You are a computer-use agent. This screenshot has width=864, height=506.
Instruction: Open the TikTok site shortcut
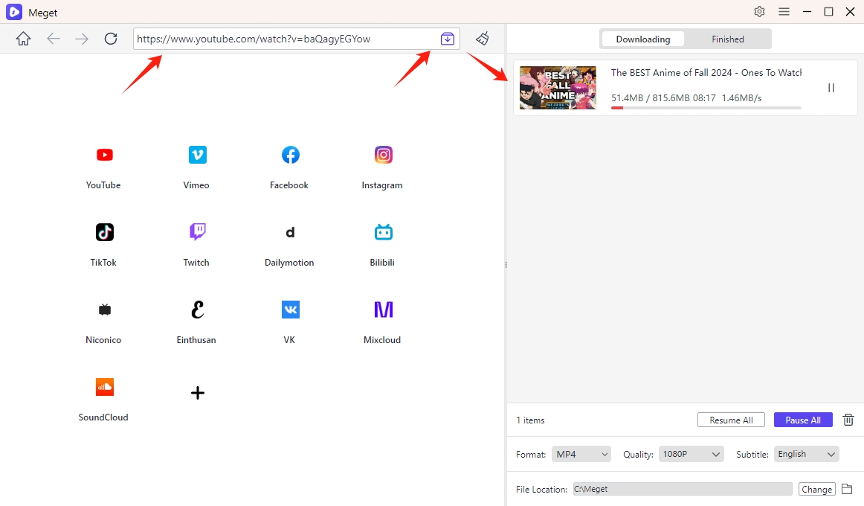point(104,232)
